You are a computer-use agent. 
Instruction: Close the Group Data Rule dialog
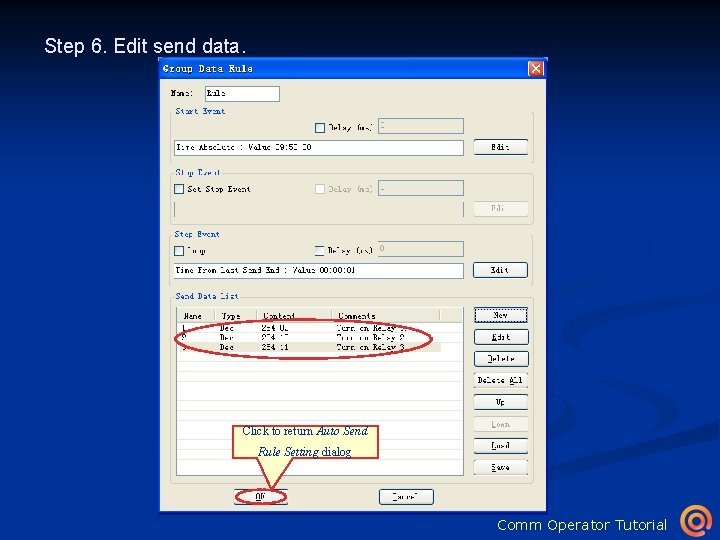[x=535, y=68]
